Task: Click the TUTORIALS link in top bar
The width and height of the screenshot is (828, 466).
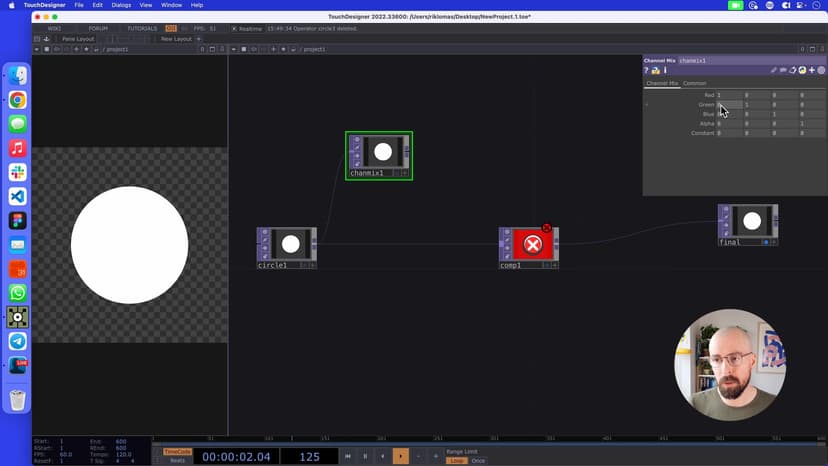Action: click(x=141, y=29)
